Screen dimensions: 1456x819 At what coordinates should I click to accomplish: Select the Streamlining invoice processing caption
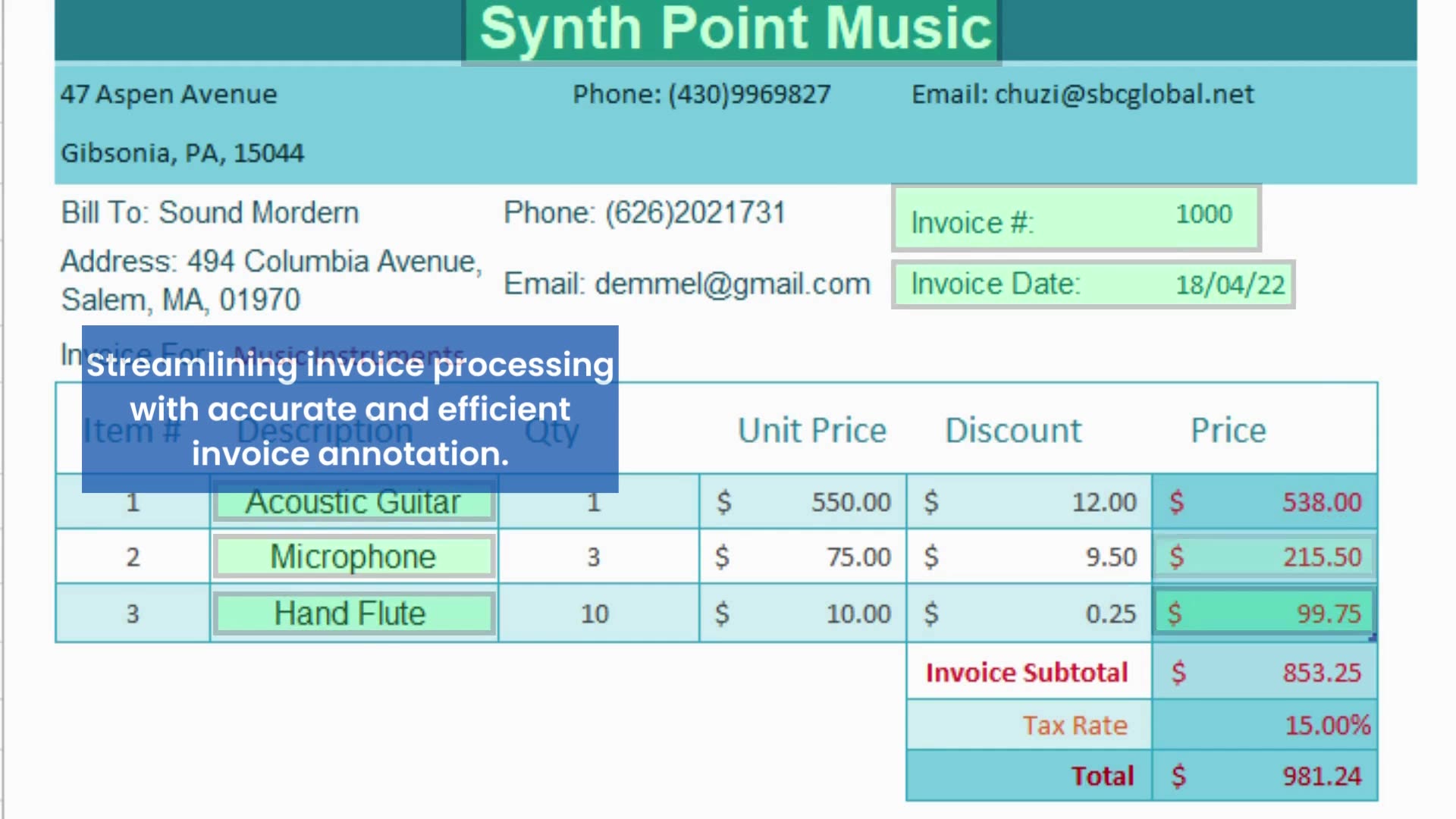tap(350, 409)
